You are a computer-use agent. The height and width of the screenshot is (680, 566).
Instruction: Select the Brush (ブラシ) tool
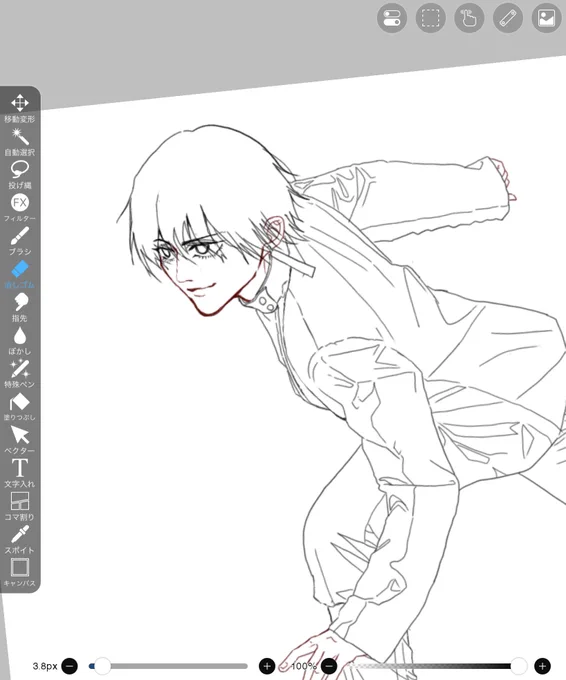[20, 241]
